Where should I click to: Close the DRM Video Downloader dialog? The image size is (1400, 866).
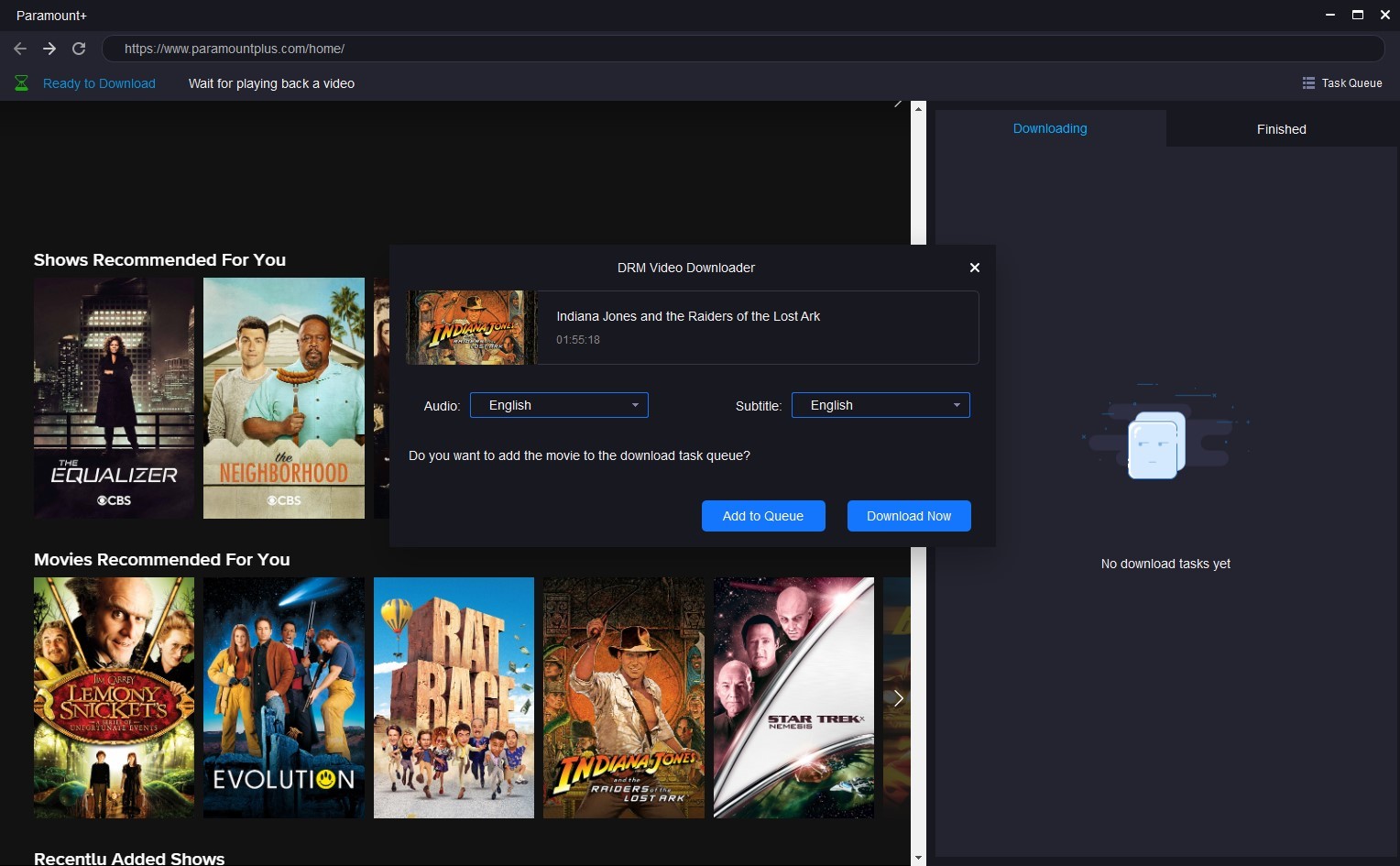click(975, 268)
